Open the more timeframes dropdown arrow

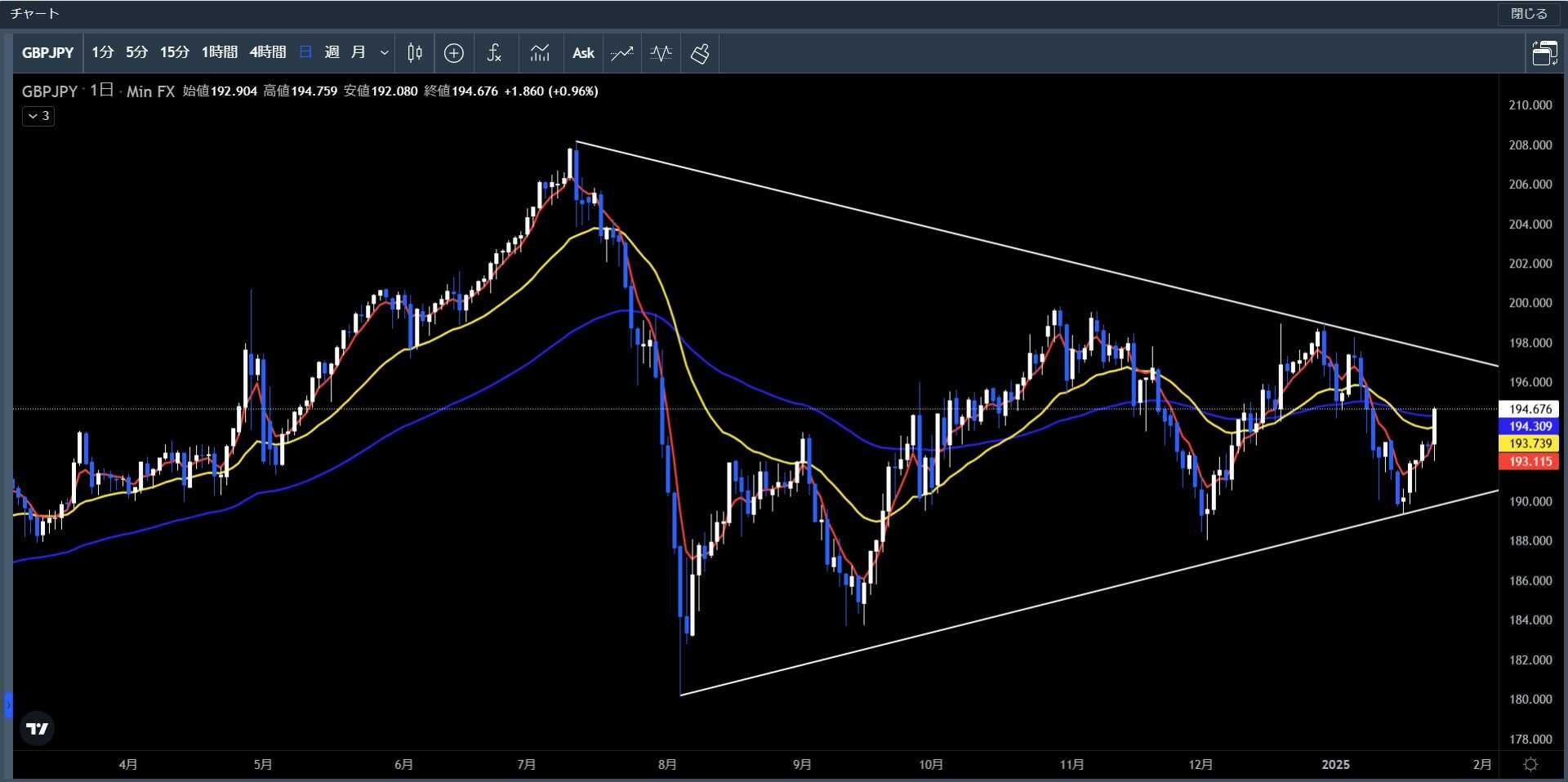(384, 53)
